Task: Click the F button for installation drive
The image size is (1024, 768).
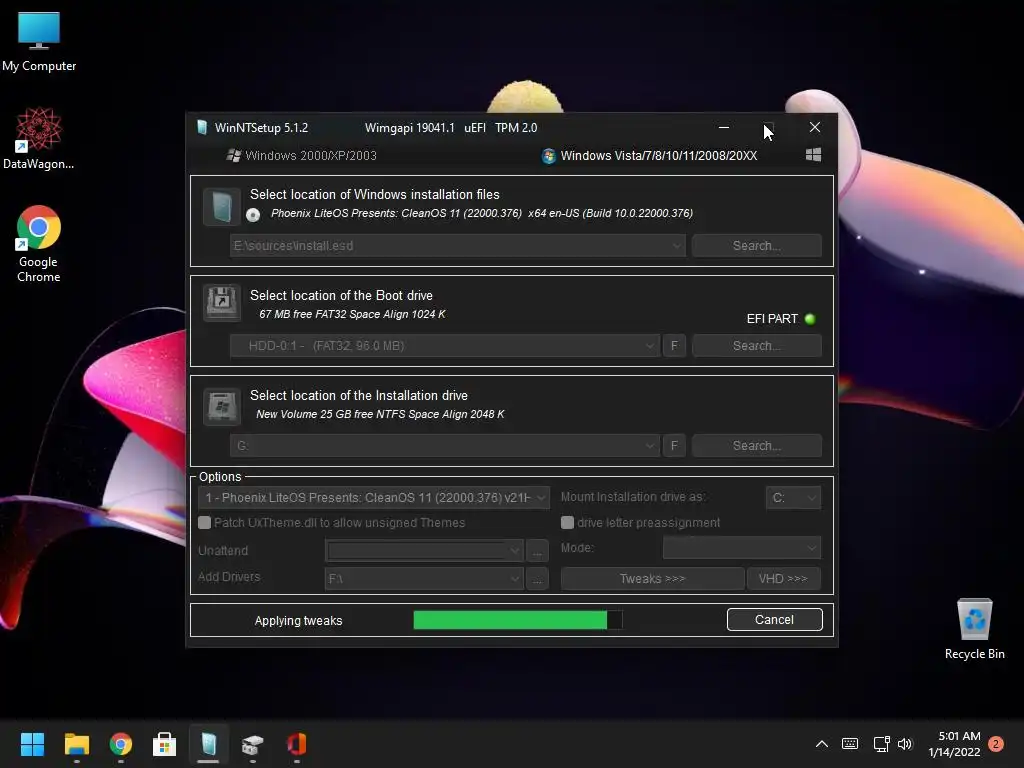Action: 674,445
